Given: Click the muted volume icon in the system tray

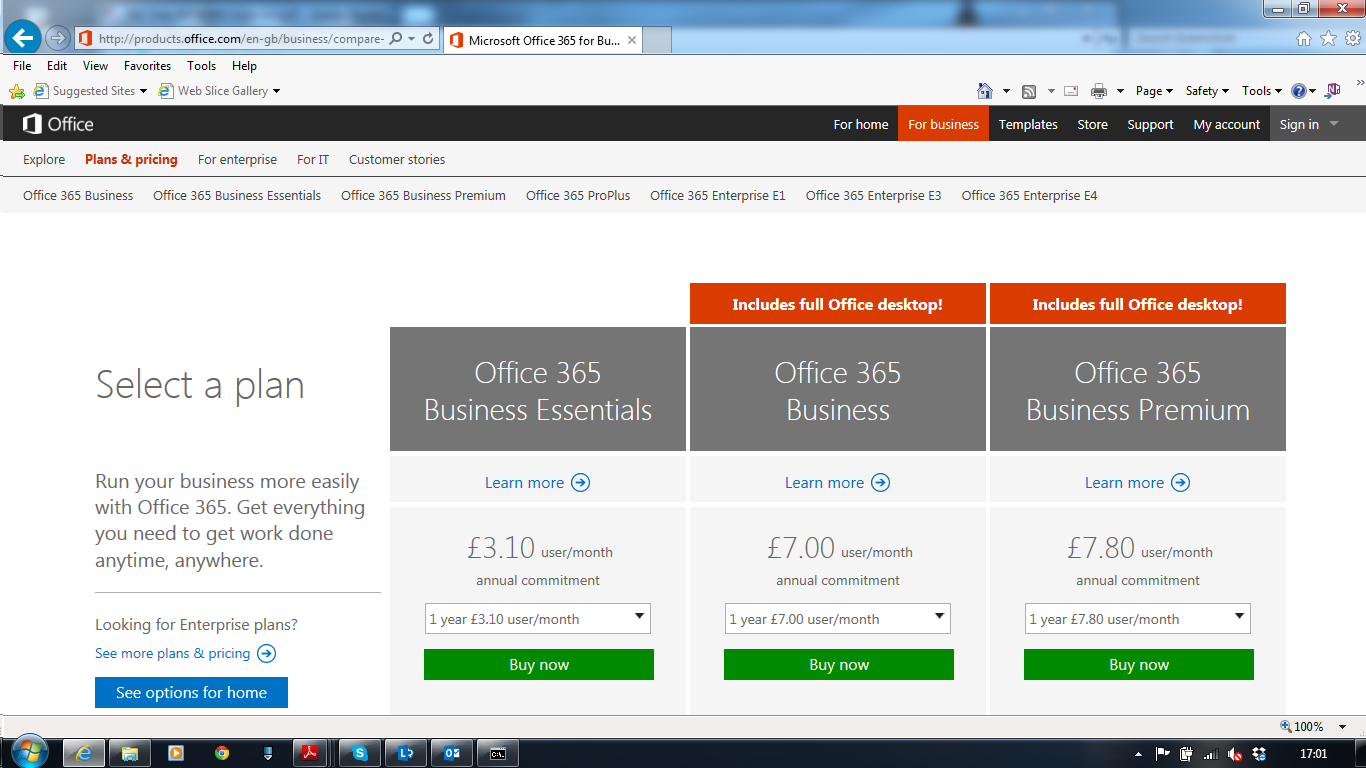Looking at the screenshot, I should point(1235,754).
